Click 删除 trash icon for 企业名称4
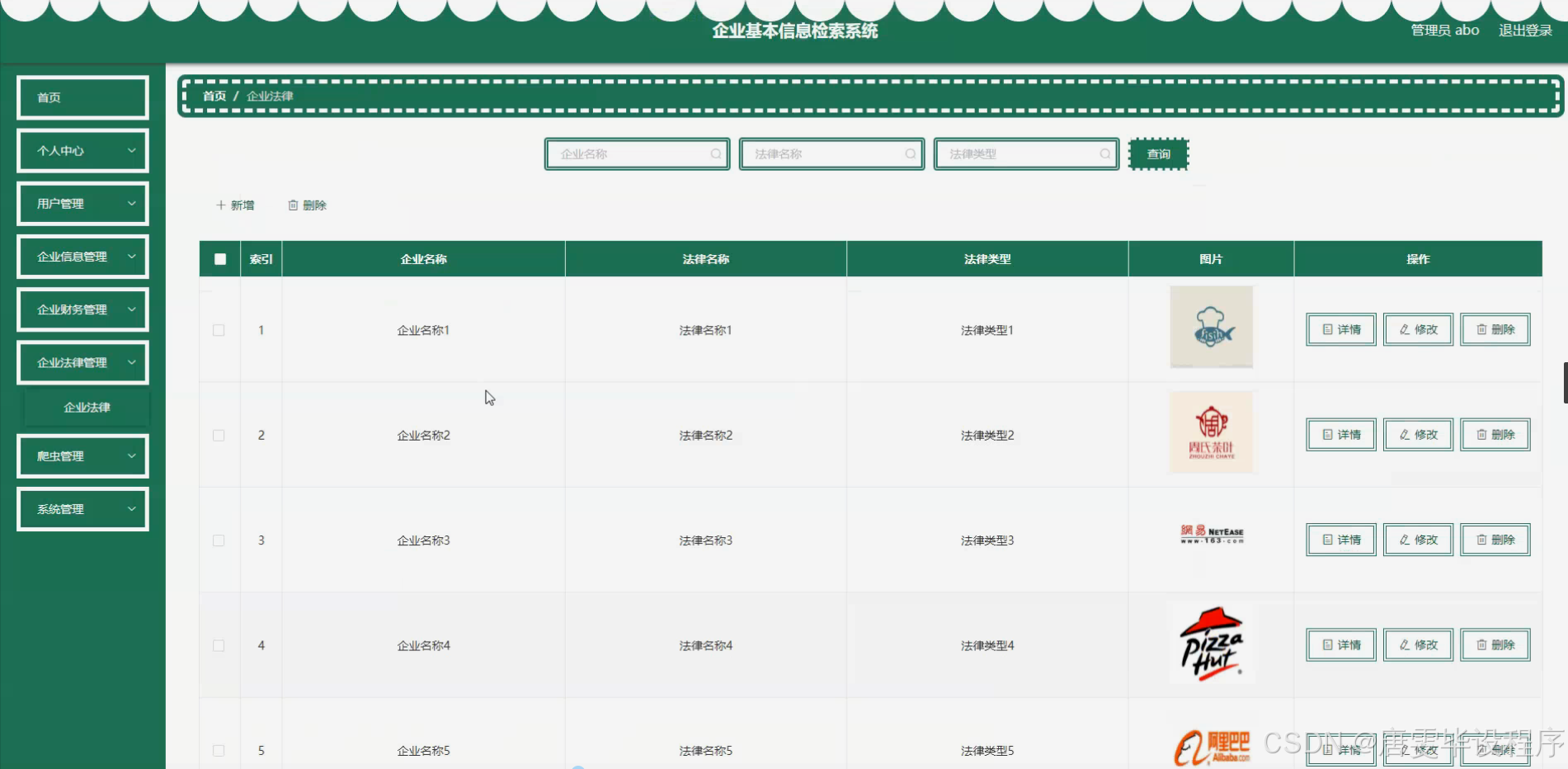Viewport: 1568px width, 769px height. point(1481,644)
